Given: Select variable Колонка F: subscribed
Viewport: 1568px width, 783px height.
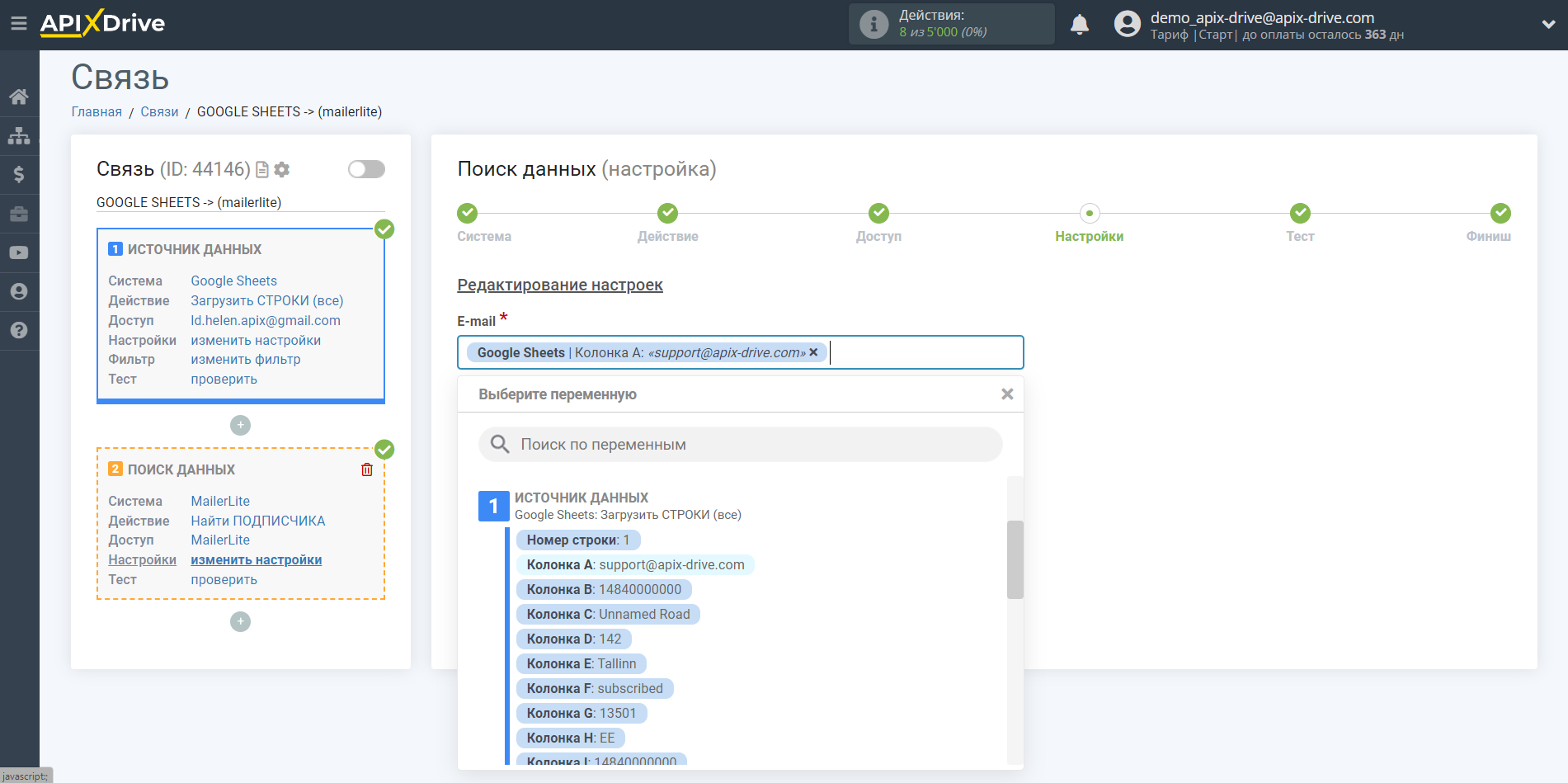Looking at the screenshot, I should click(595, 688).
